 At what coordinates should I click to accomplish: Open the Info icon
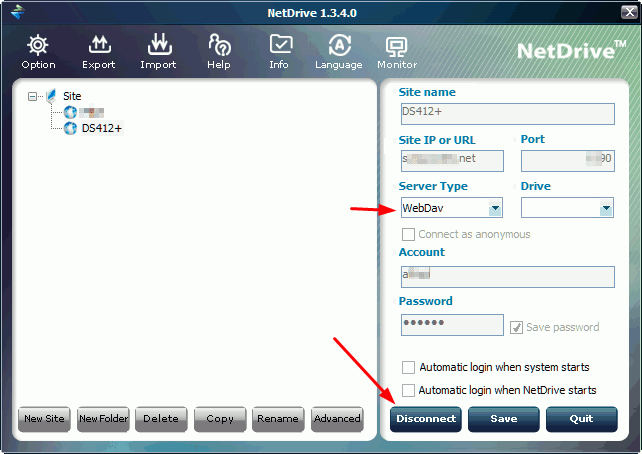(281, 44)
